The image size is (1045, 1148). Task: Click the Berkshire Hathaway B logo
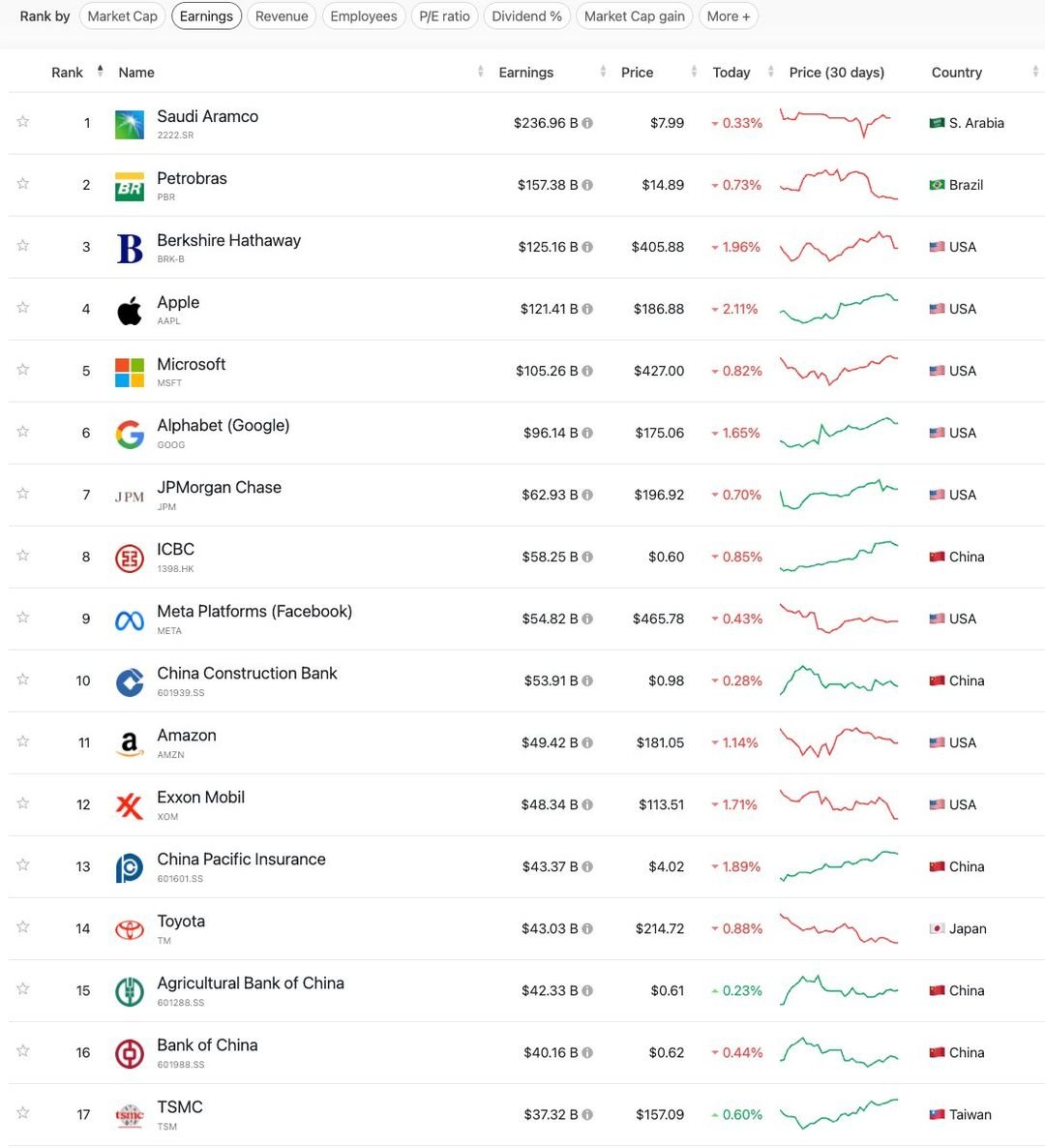(x=130, y=248)
